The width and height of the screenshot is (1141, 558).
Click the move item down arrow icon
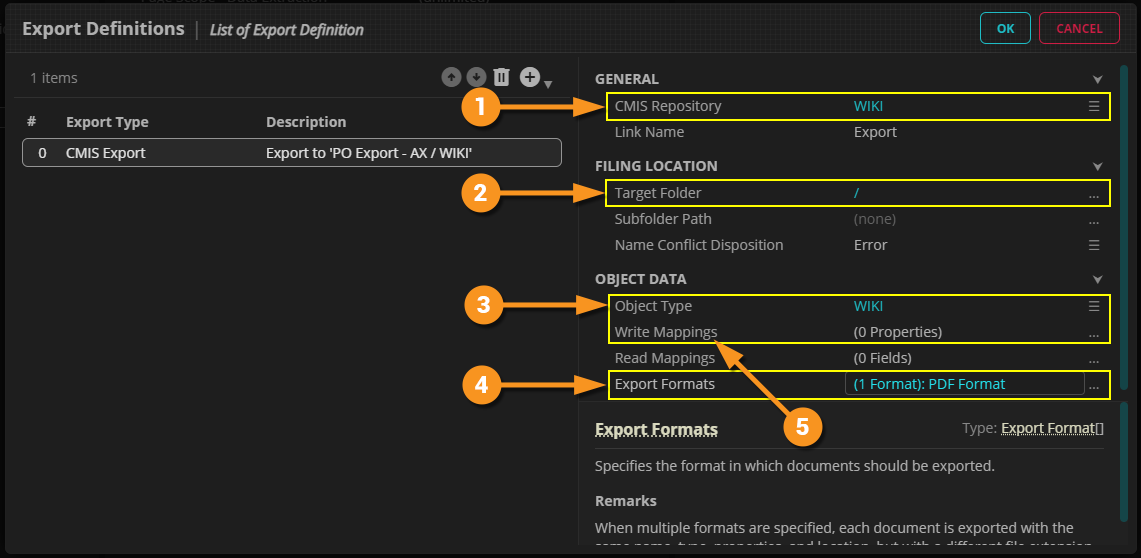click(x=476, y=77)
